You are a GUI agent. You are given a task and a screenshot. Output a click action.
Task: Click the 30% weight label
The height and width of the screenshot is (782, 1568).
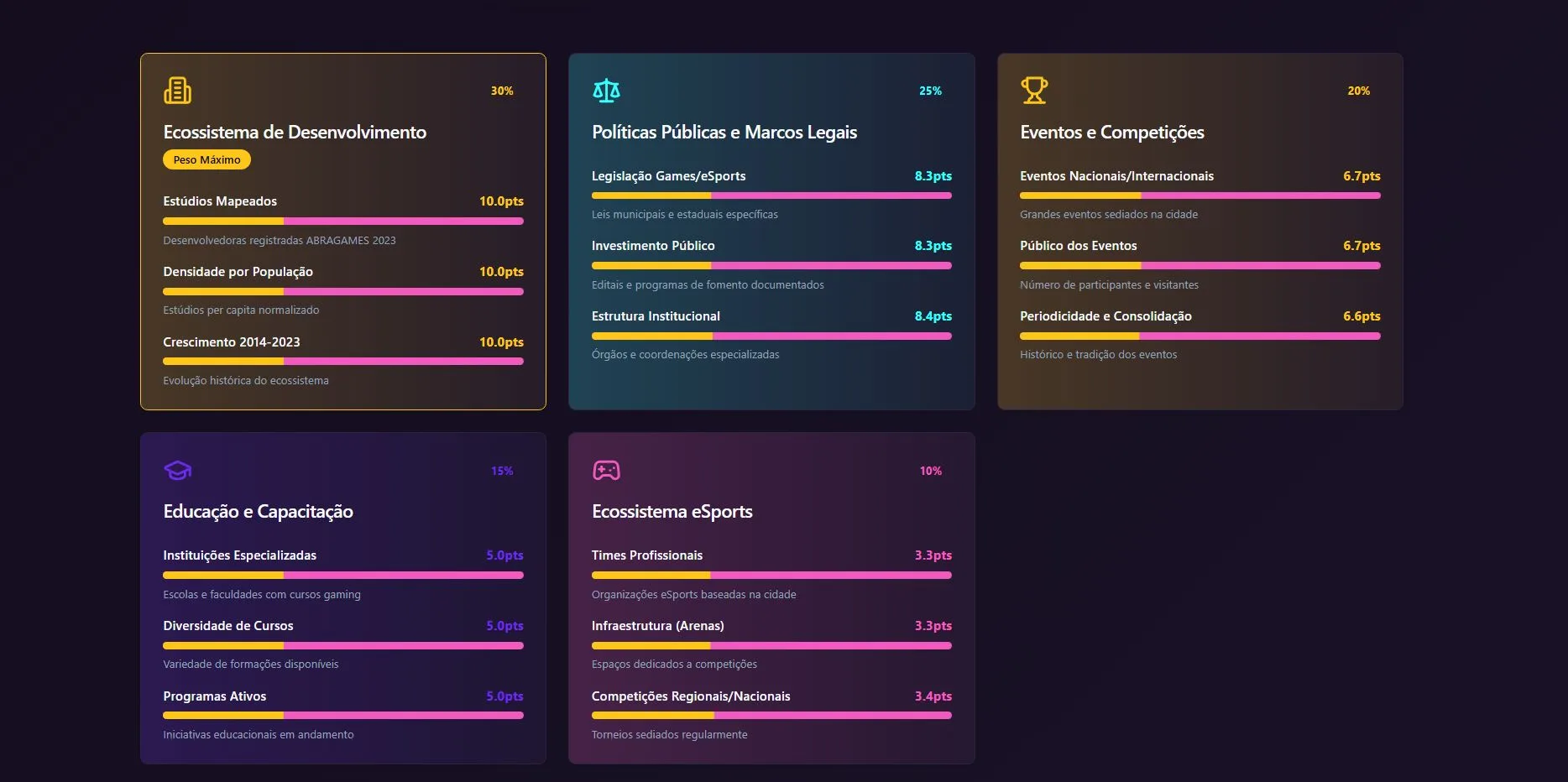pyautogui.click(x=502, y=91)
